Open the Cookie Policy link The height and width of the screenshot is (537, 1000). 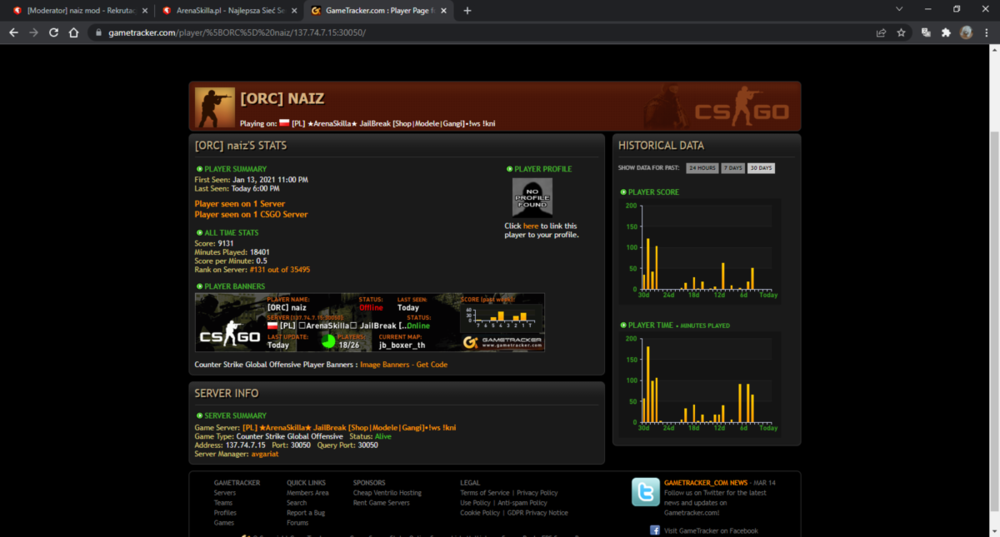tap(480, 513)
